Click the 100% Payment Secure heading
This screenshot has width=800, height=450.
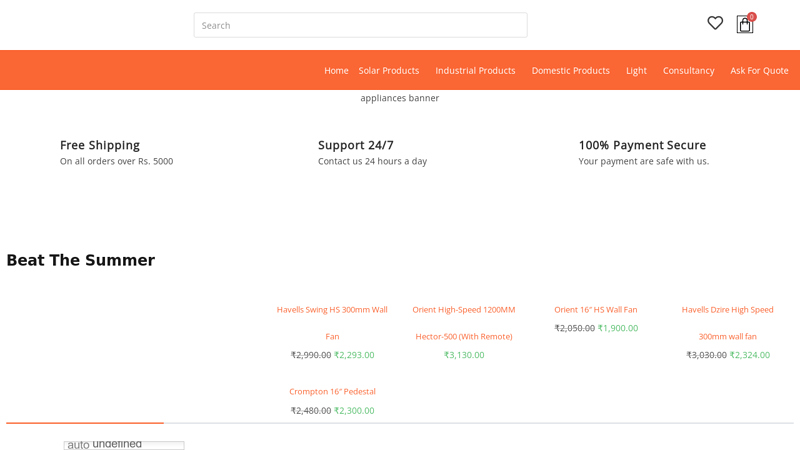(642, 145)
